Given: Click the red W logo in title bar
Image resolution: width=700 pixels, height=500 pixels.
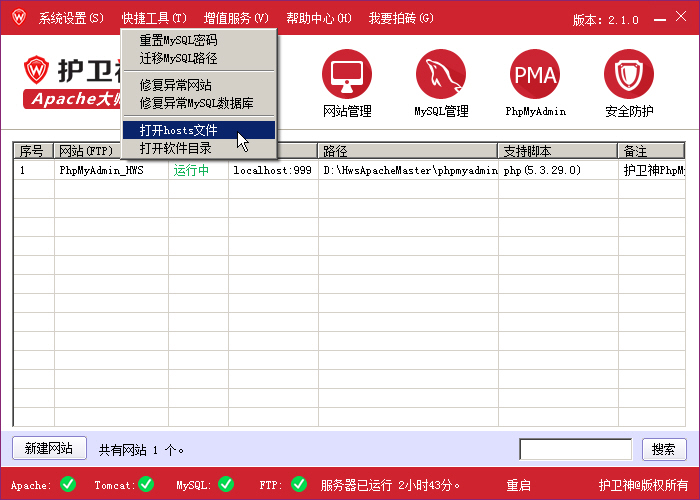Looking at the screenshot, I should point(19,17).
